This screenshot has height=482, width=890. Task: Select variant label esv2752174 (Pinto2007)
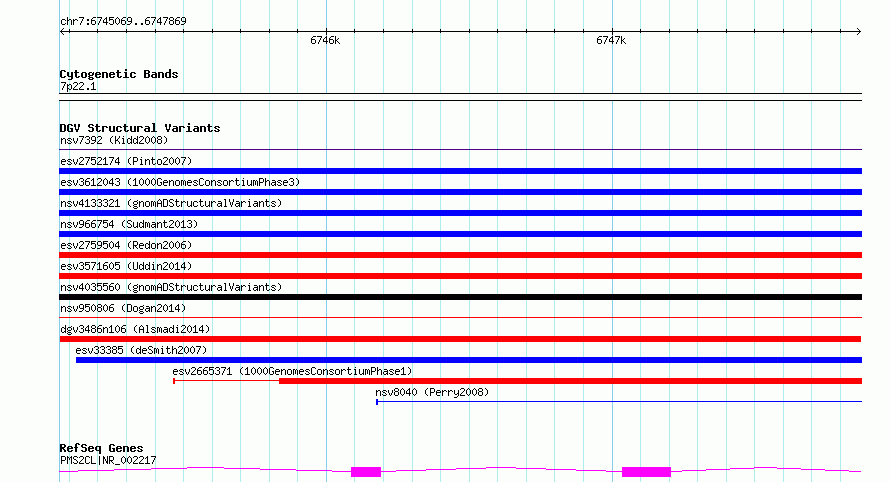(126, 161)
